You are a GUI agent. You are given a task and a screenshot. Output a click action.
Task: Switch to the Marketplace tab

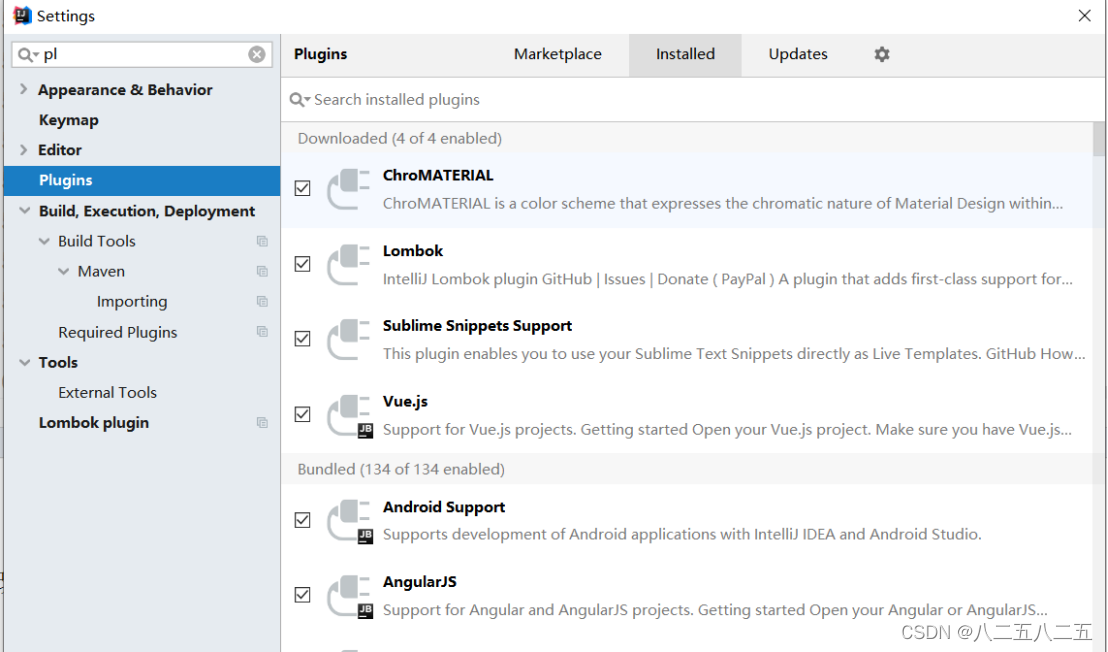[558, 54]
